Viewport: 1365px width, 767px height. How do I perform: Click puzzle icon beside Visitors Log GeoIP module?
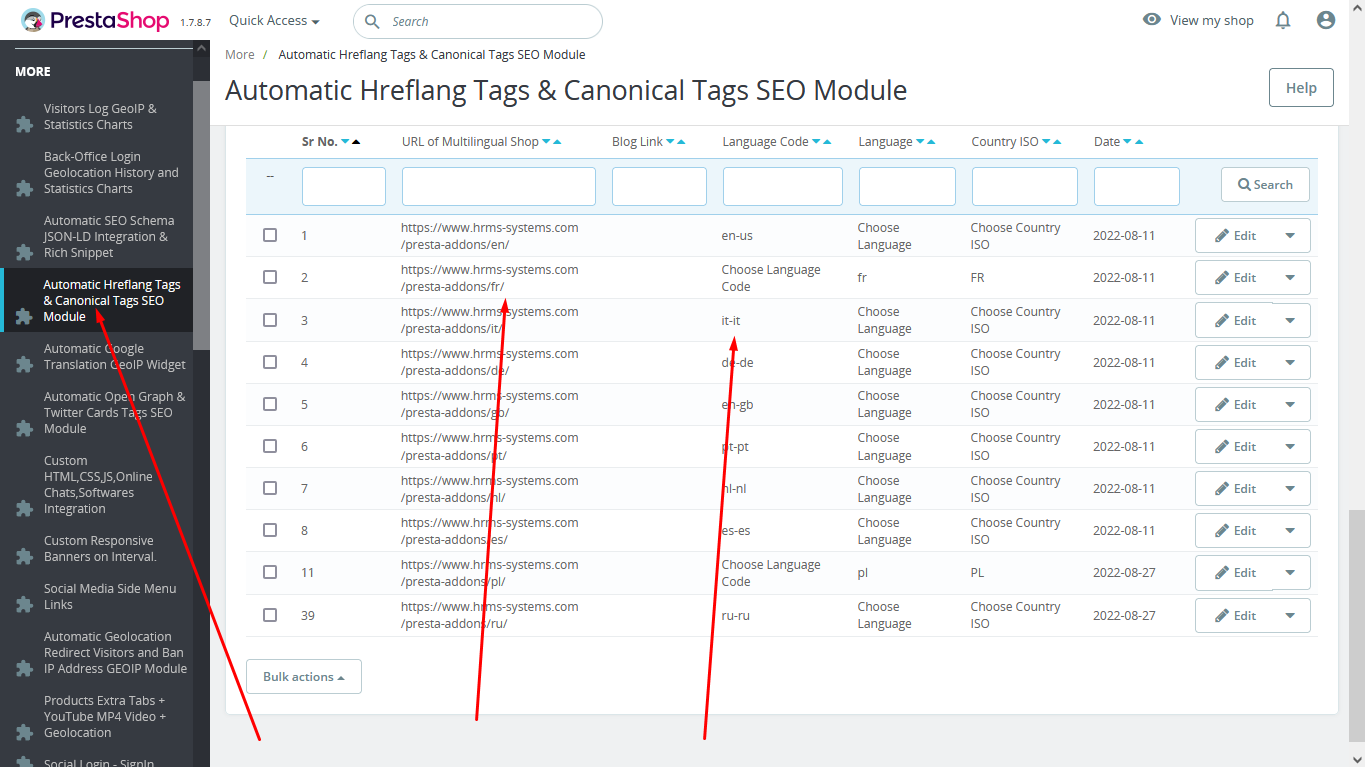(24, 125)
